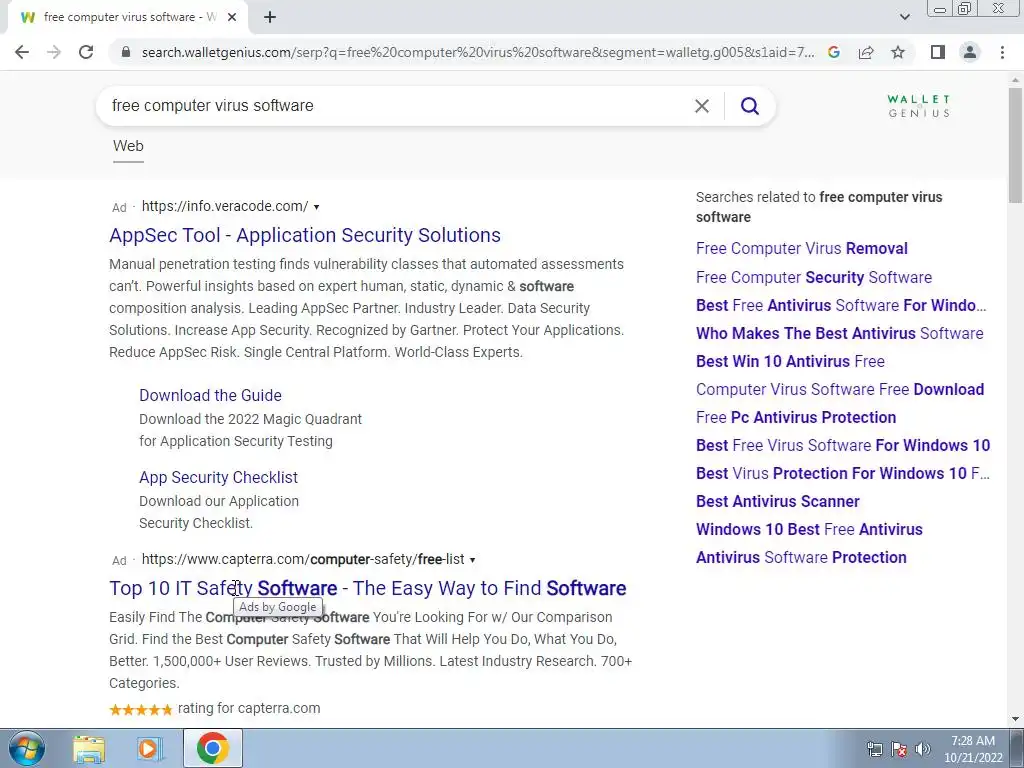Search 'Best Free Antivirus Software For Windo...'
The height and width of the screenshot is (768, 1024).
pyautogui.click(x=841, y=306)
